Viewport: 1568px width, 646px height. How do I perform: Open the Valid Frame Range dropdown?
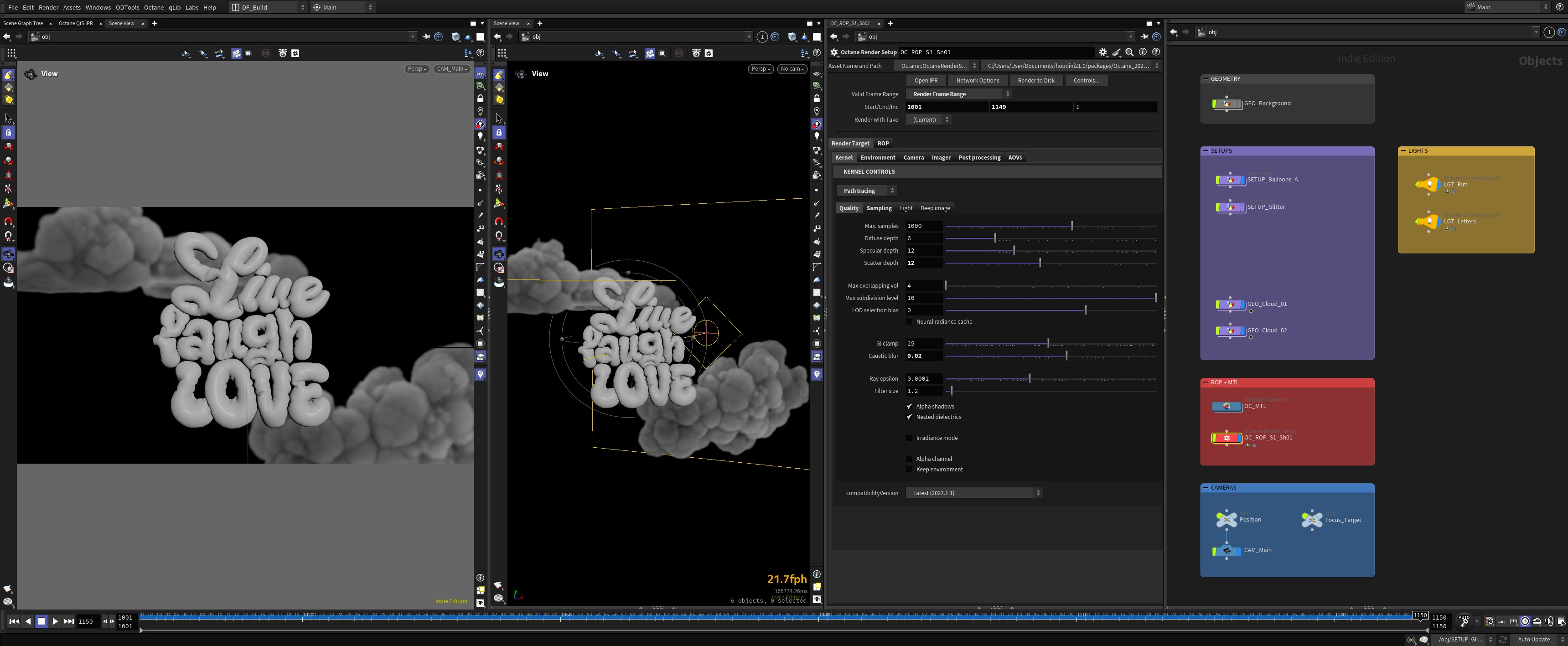[959, 94]
